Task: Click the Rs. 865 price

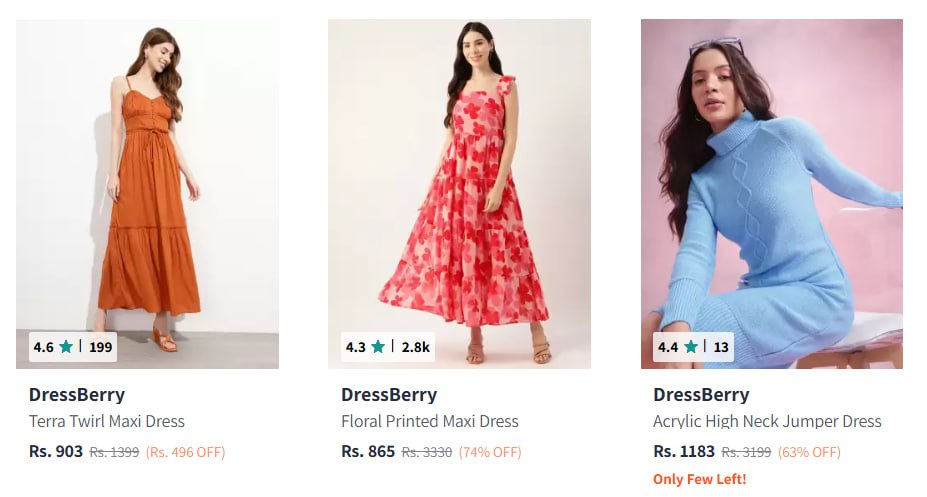Action: pos(368,451)
